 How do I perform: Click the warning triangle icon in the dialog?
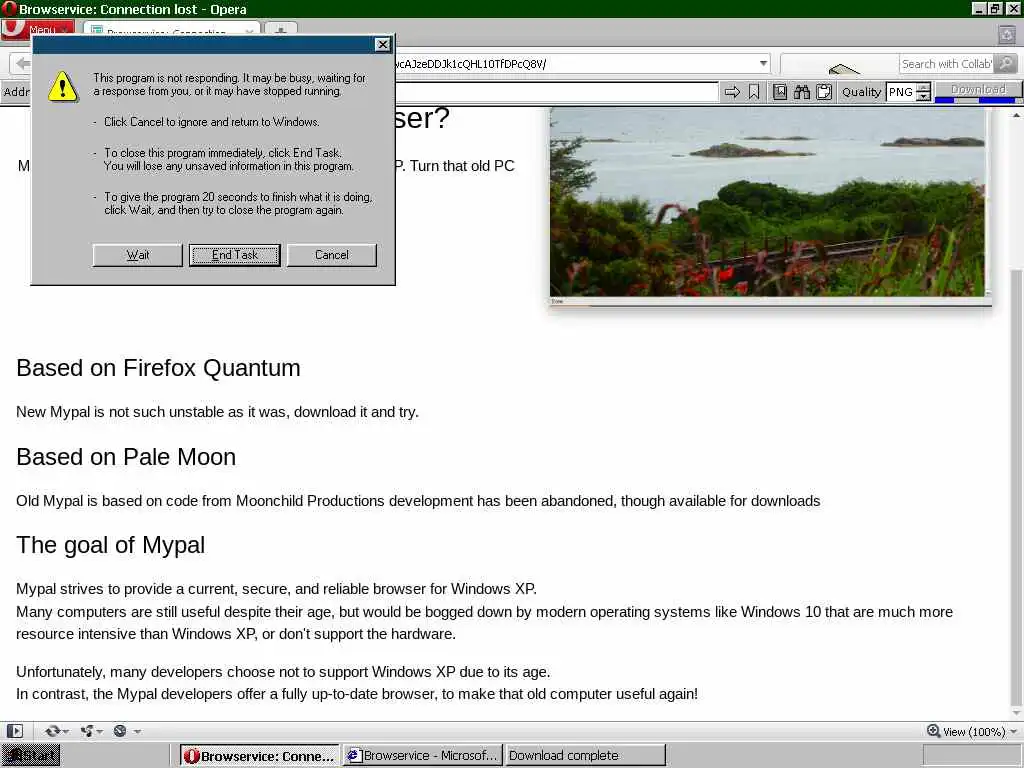(x=63, y=86)
